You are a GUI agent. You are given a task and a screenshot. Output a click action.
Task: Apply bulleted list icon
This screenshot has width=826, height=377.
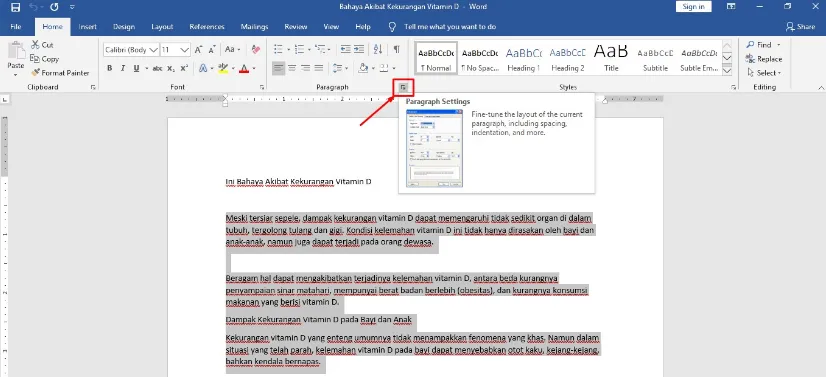[x=278, y=49]
